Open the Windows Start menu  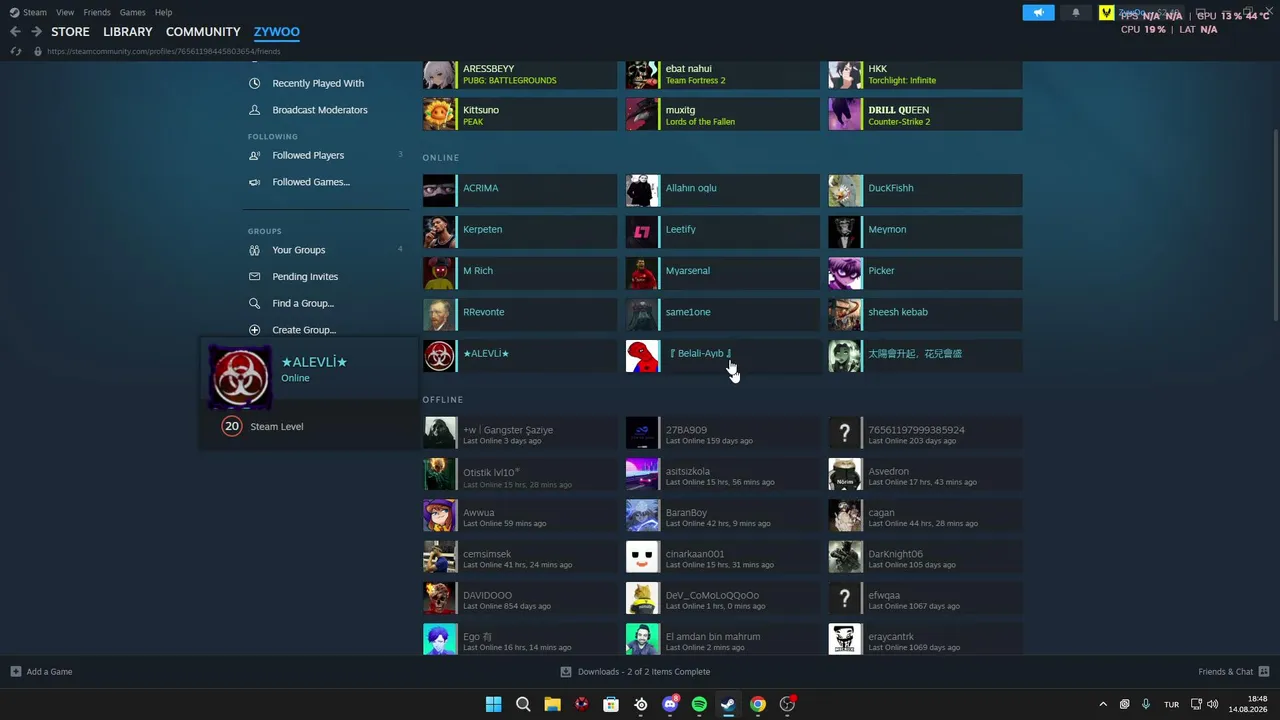493,704
